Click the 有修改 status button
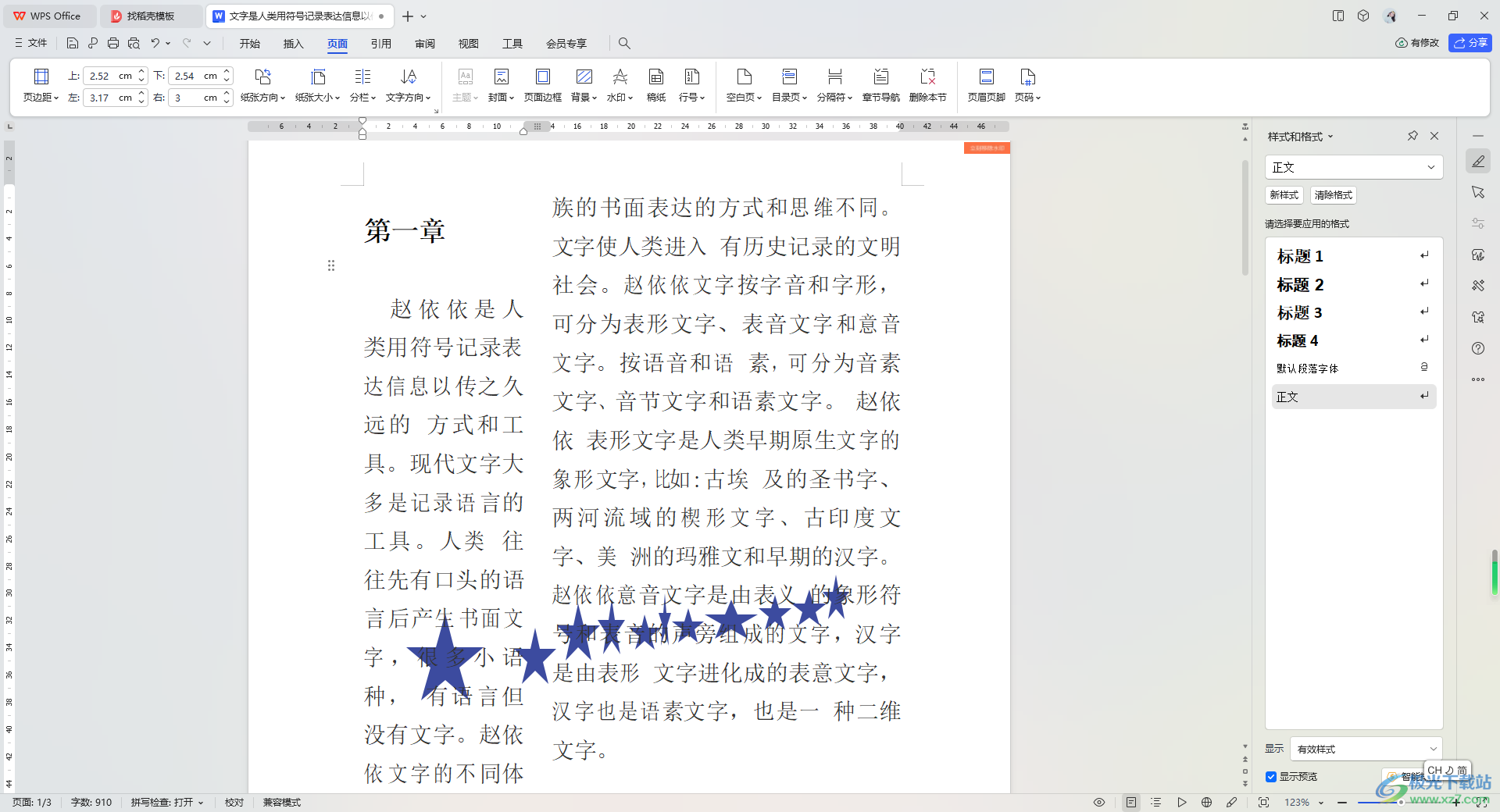Screen dimensions: 1500x812 (x=1417, y=43)
